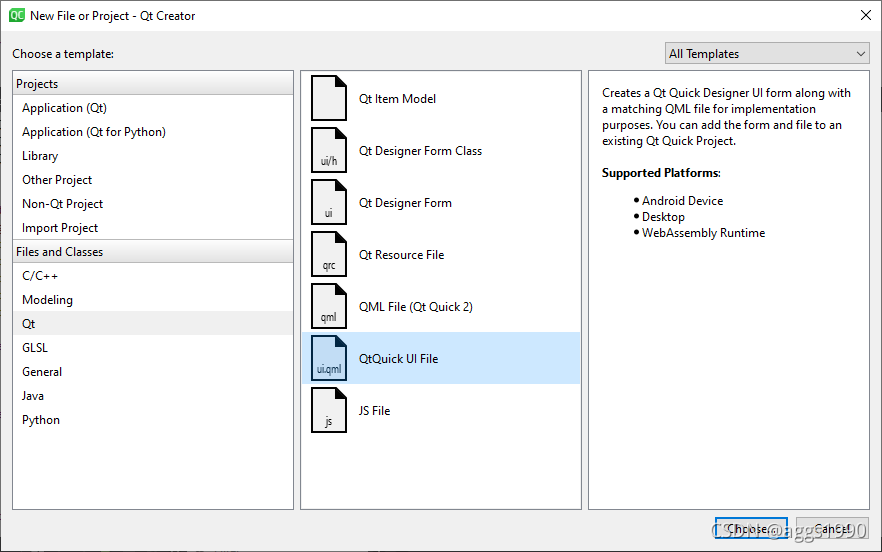
Task: Click the Qt Item Model file icon
Action: (x=329, y=98)
